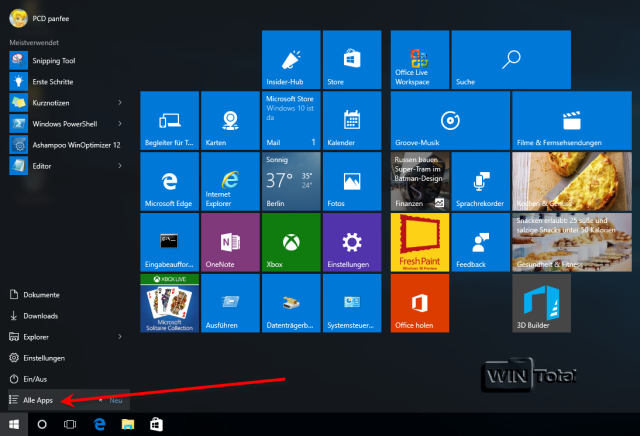Viewport: 640px width, 436px height.
Task: Launch the Sprachrekorder tile
Action: click(480, 181)
